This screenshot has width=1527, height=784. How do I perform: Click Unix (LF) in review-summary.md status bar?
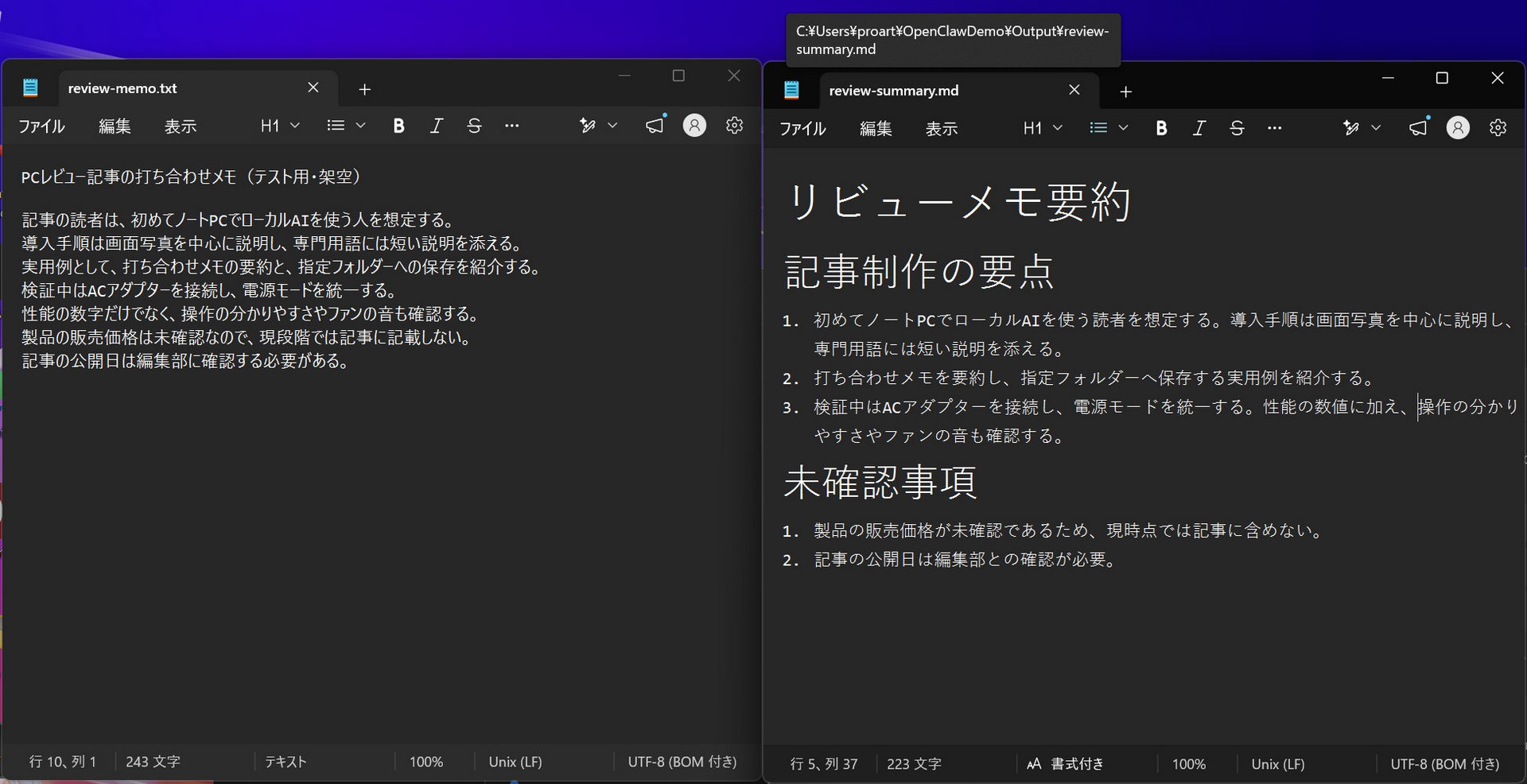coord(1278,764)
